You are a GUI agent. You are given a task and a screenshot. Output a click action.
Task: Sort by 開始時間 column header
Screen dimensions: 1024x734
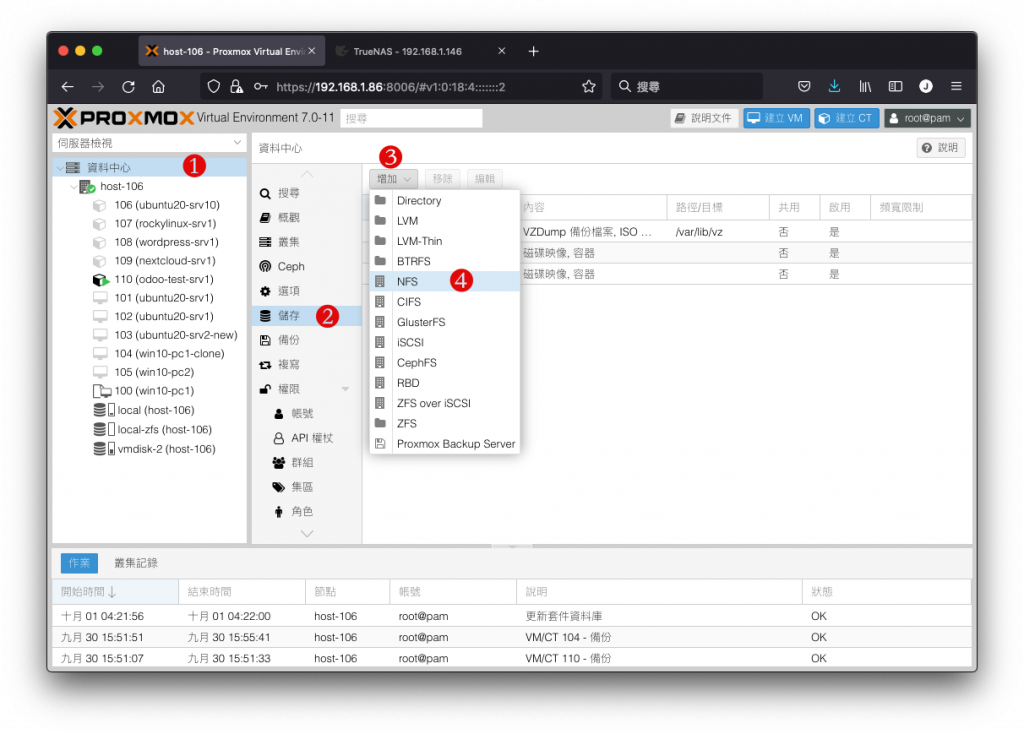pos(115,592)
